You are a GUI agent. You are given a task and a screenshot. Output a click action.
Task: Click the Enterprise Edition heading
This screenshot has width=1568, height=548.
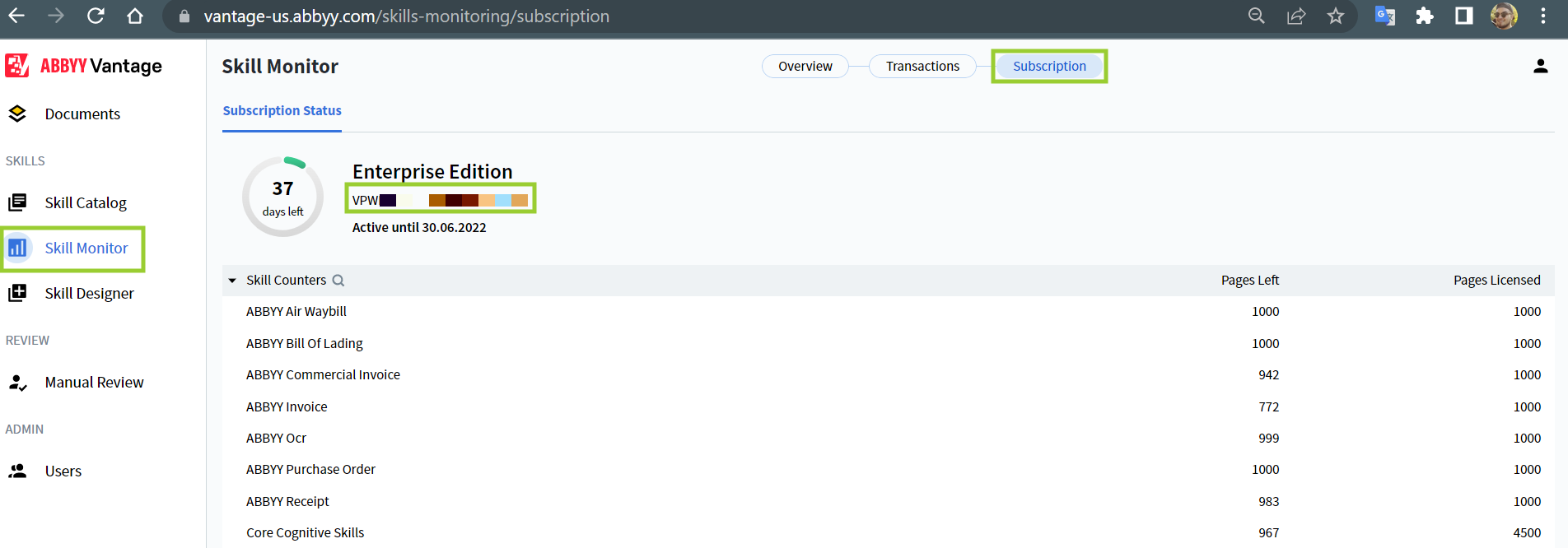coord(432,171)
